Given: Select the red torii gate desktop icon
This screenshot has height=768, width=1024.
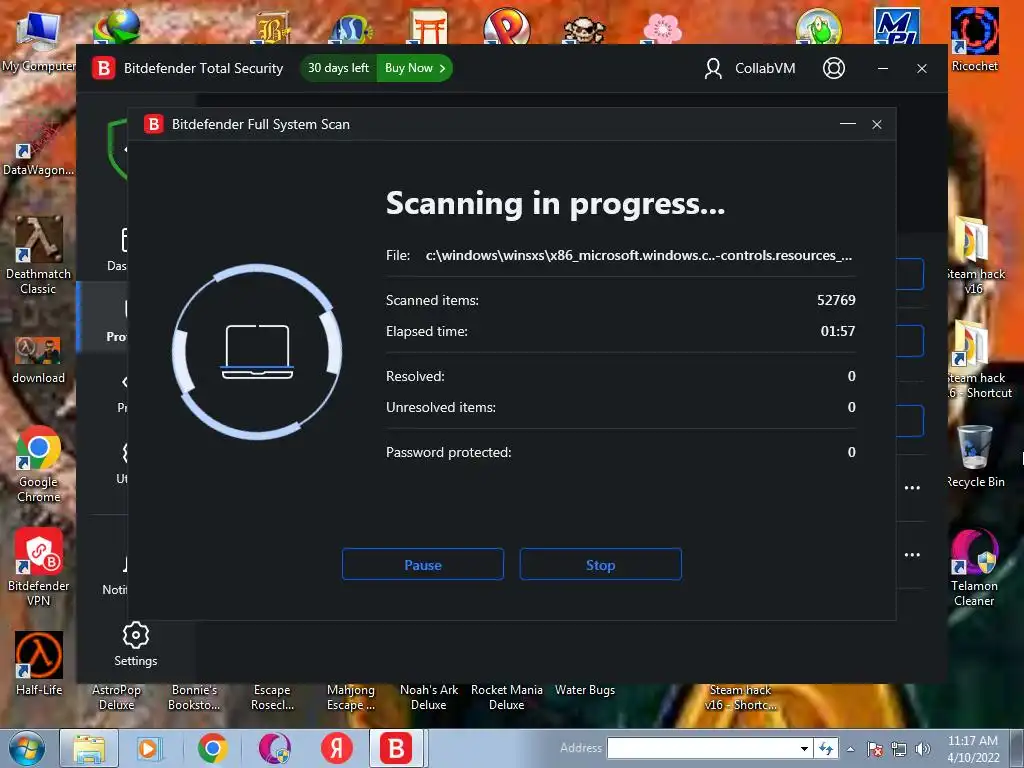Looking at the screenshot, I should (429, 27).
